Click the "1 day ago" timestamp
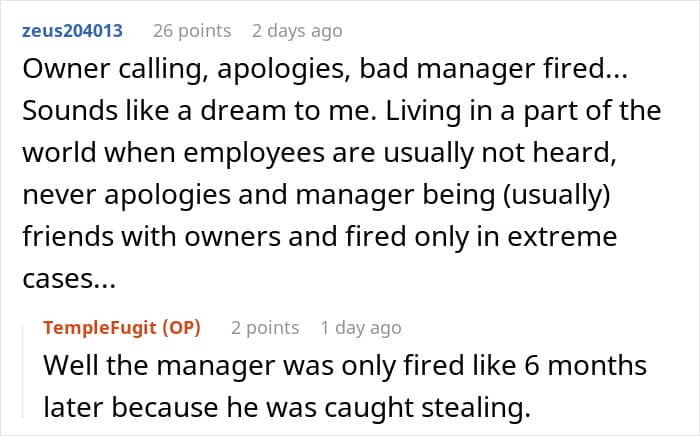This screenshot has height=436, width=700. click(x=361, y=328)
